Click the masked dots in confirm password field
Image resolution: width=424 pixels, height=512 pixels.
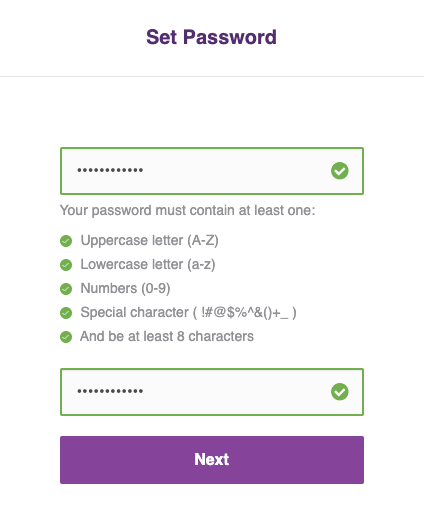click(x=110, y=391)
